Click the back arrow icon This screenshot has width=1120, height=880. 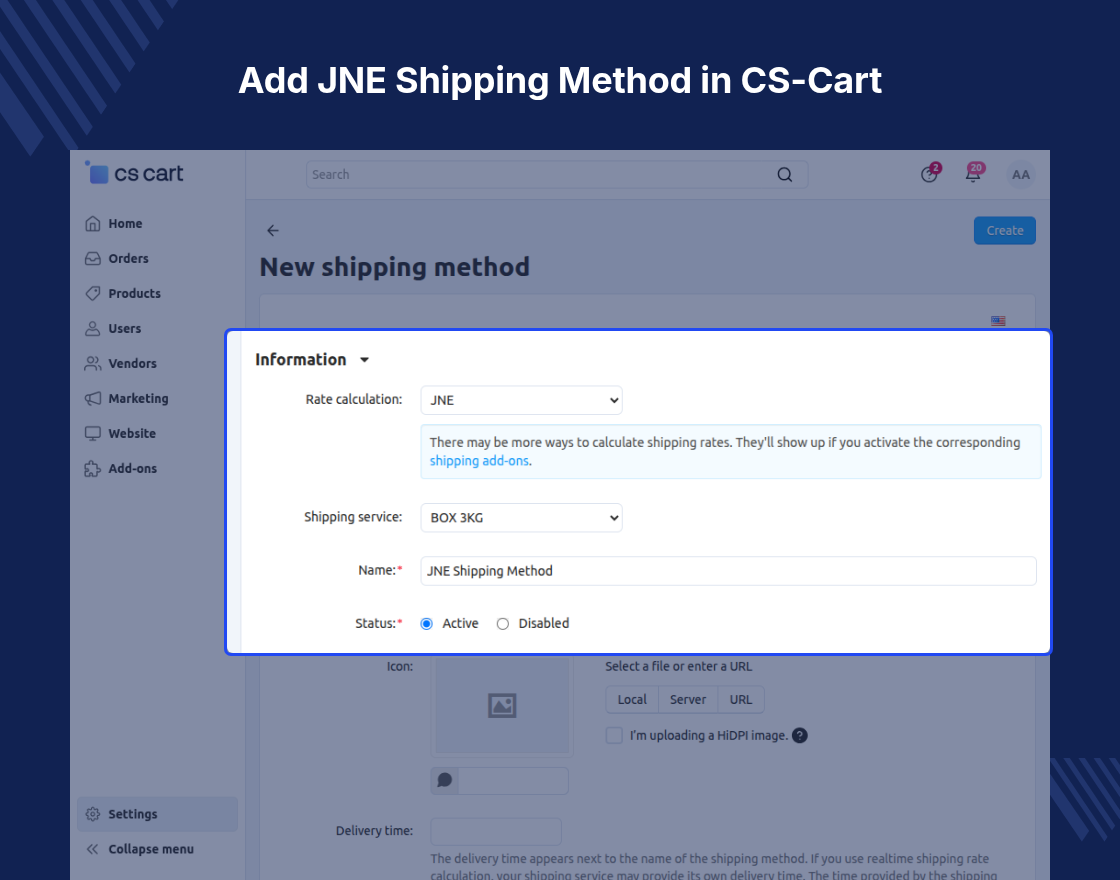pos(273,230)
